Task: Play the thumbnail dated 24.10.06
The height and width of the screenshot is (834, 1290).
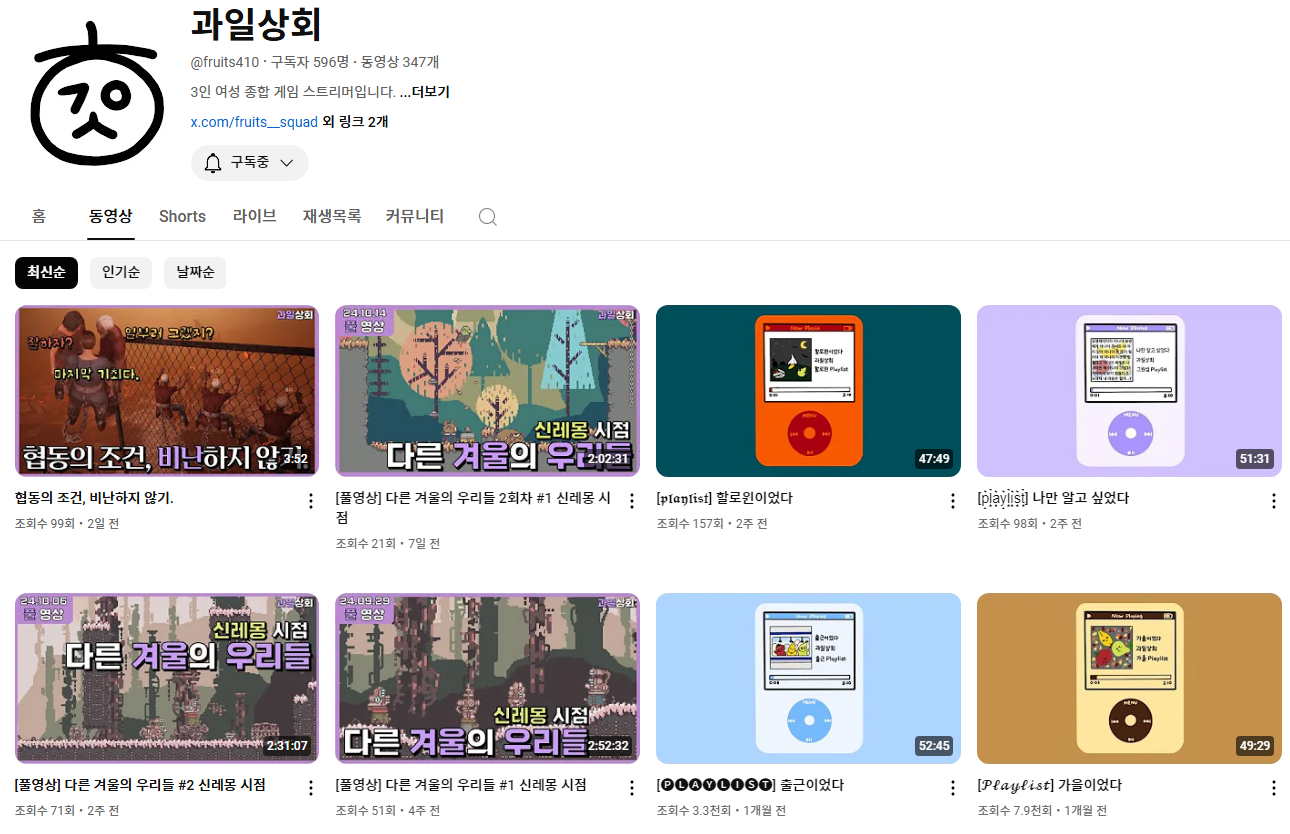Action: coord(167,678)
